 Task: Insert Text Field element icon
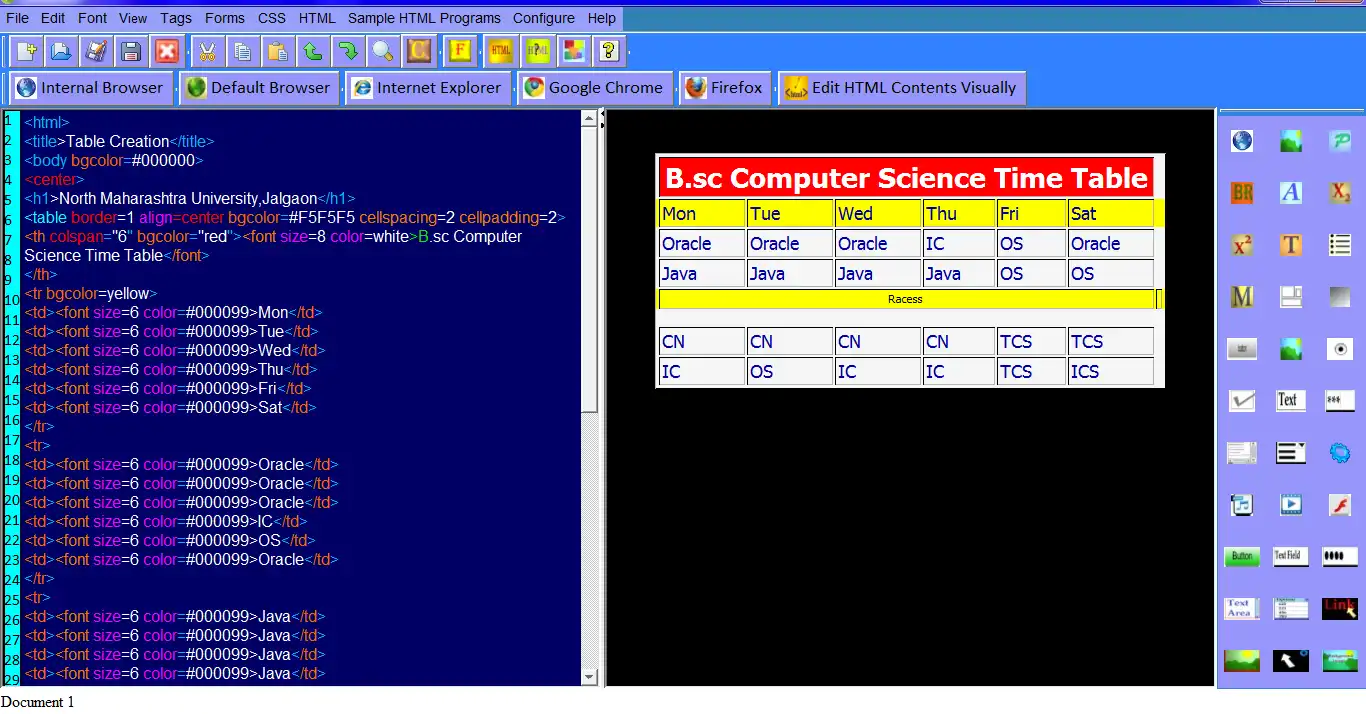[x=1291, y=556]
